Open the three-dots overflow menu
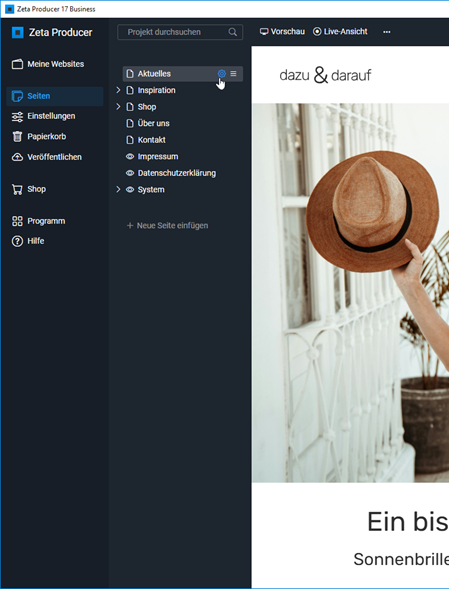The width and height of the screenshot is (449, 589). click(387, 32)
